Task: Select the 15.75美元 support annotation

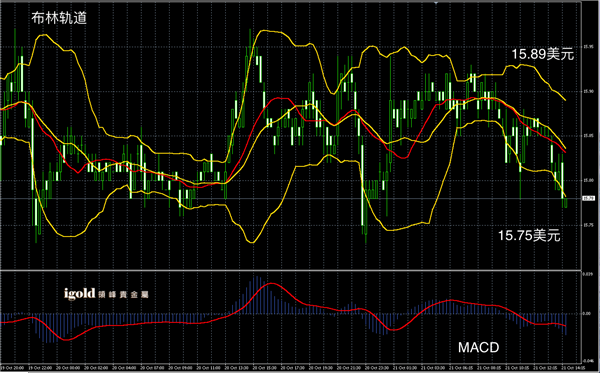Action: (529, 236)
